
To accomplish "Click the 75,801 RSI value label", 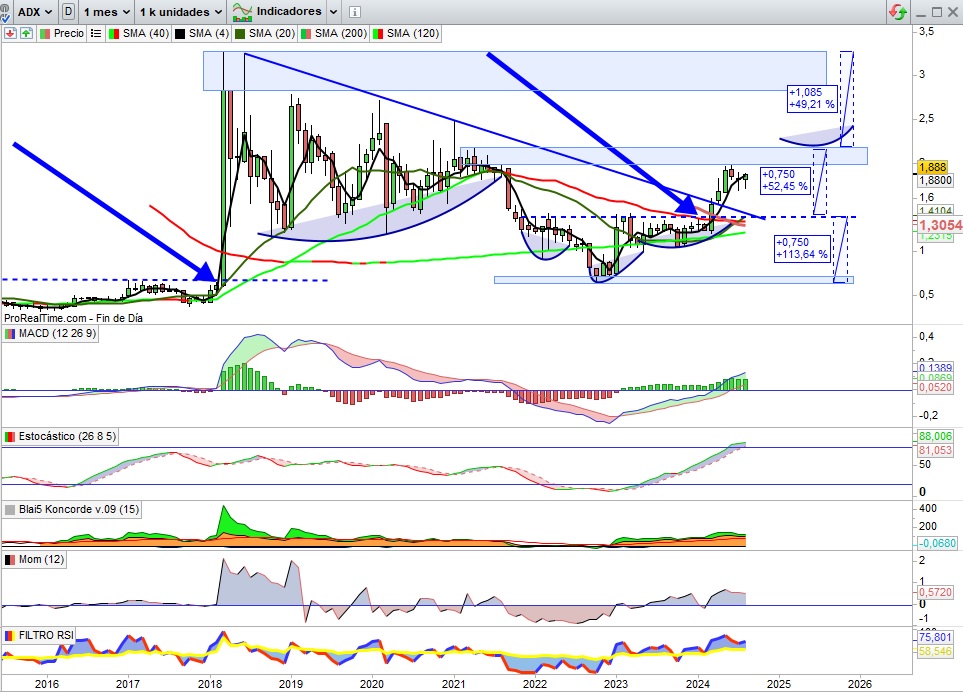I will tap(935, 638).
